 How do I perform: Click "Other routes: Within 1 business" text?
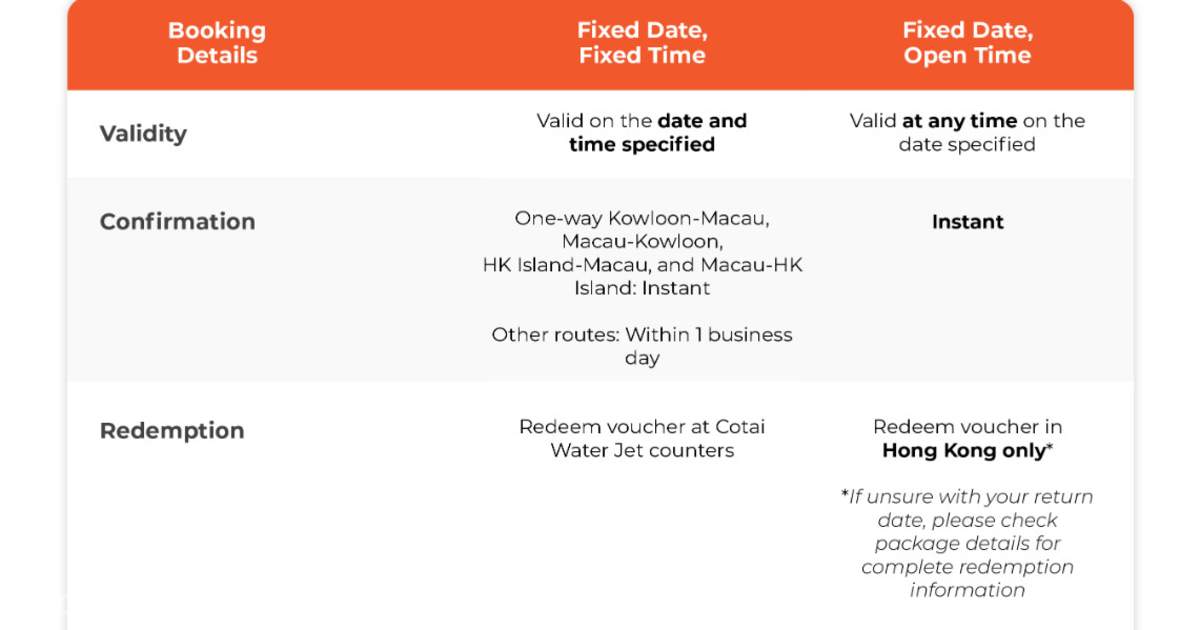pyautogui.click(x=641, y=334)
